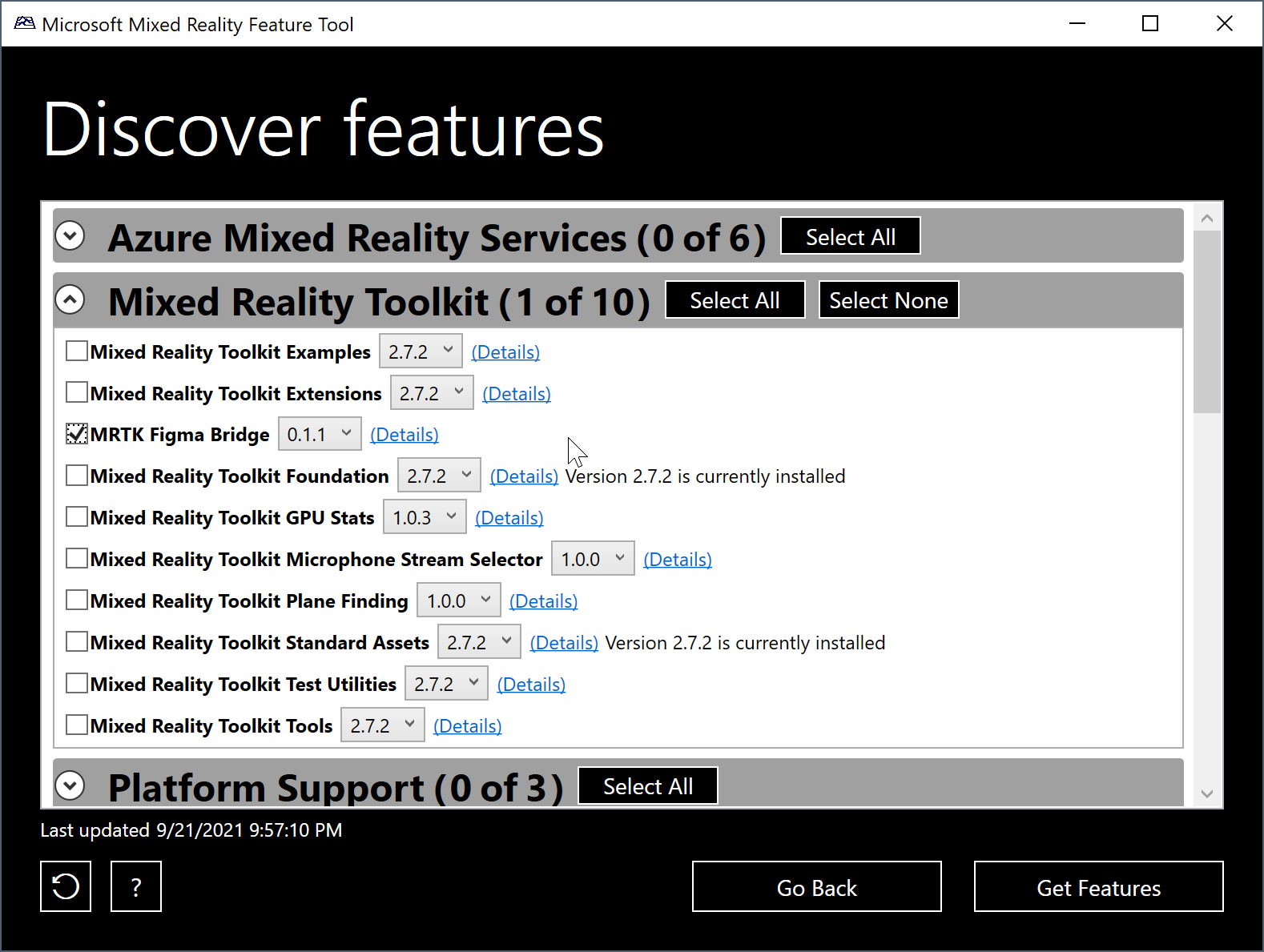Check Mixed Reality Toolkit Test Utilities checkbox

[x=77, y=684]
